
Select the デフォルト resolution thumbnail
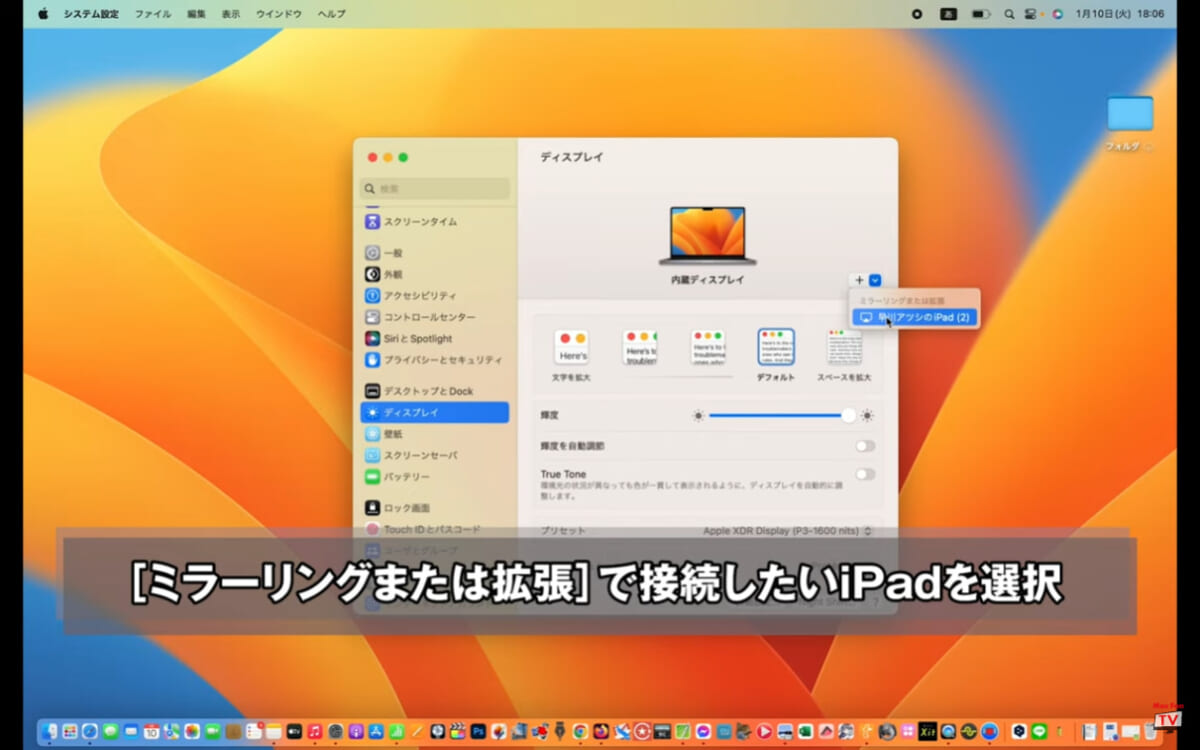coord(776,346)
